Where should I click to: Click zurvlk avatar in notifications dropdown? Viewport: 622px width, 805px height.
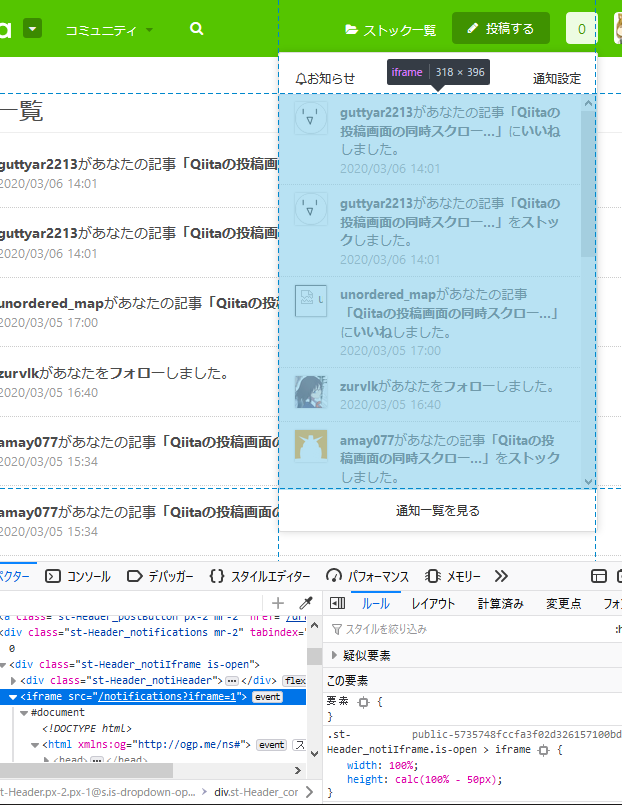[310, 392]
